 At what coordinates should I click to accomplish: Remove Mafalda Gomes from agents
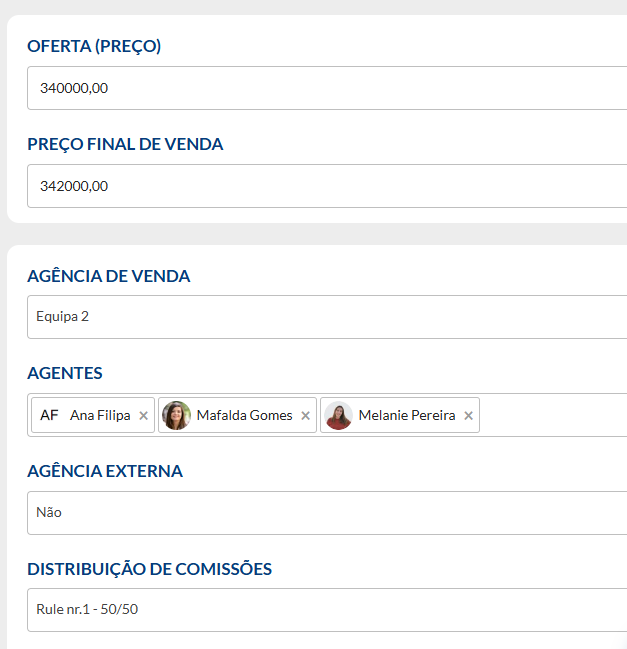(x=305, y=416)
